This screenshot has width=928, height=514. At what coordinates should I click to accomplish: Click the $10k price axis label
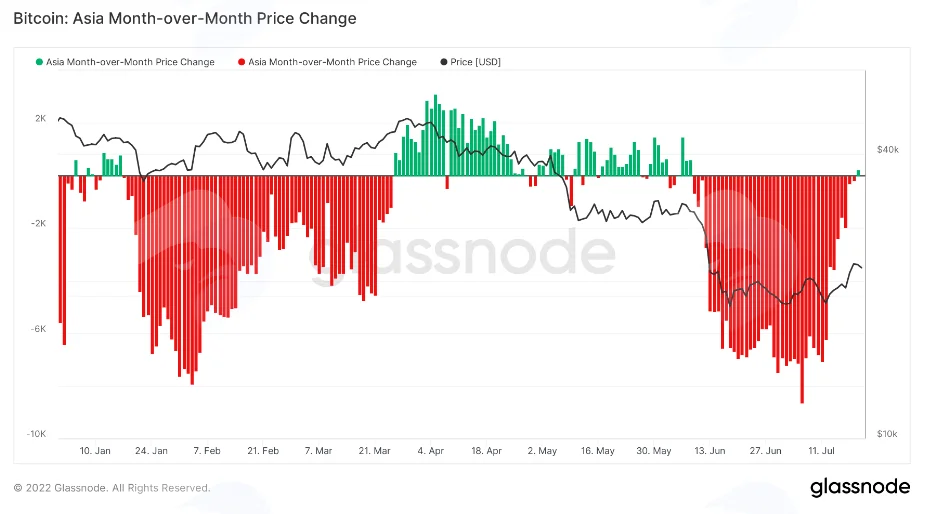point(887,434)
